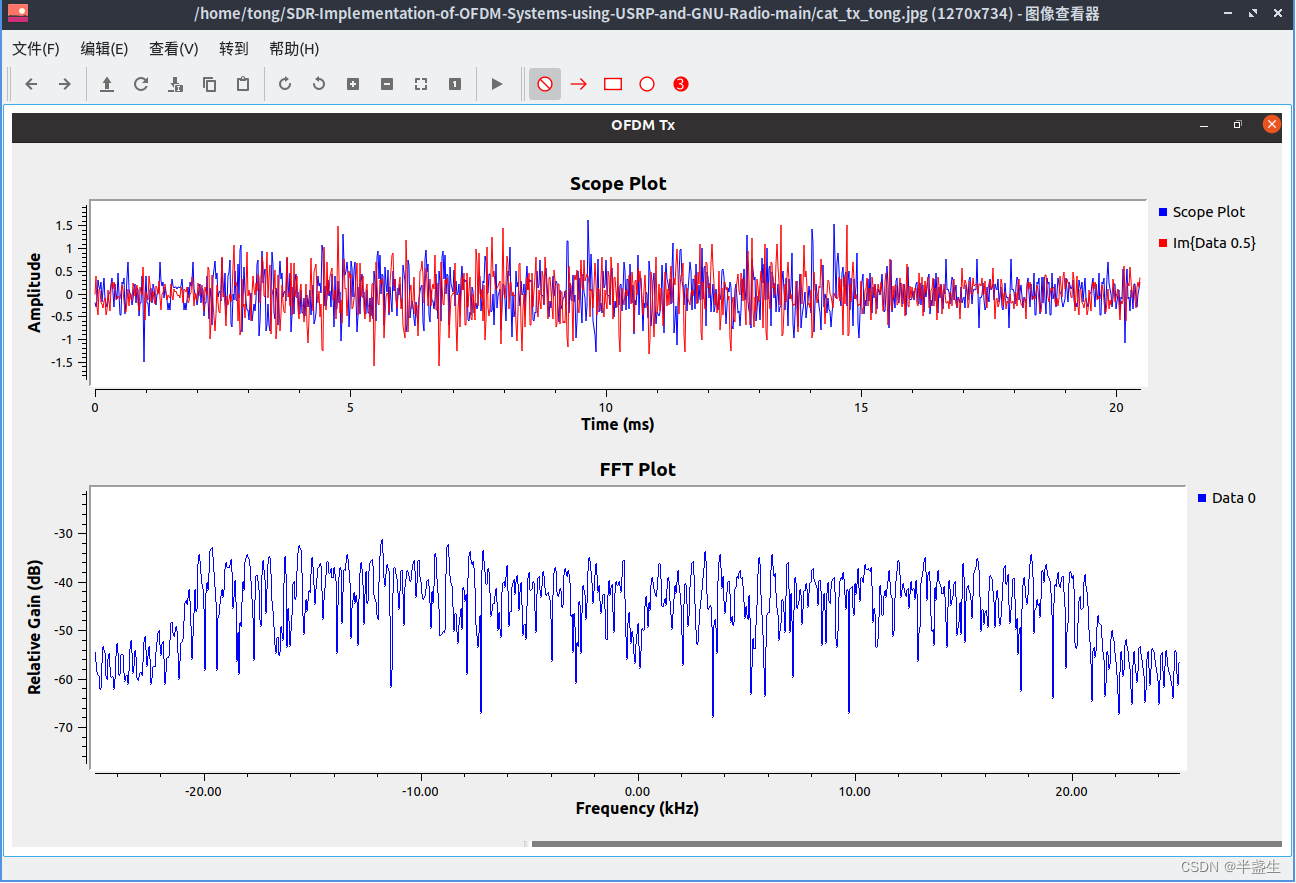
Task: Copy the image to clipboard
Action: 209,84
